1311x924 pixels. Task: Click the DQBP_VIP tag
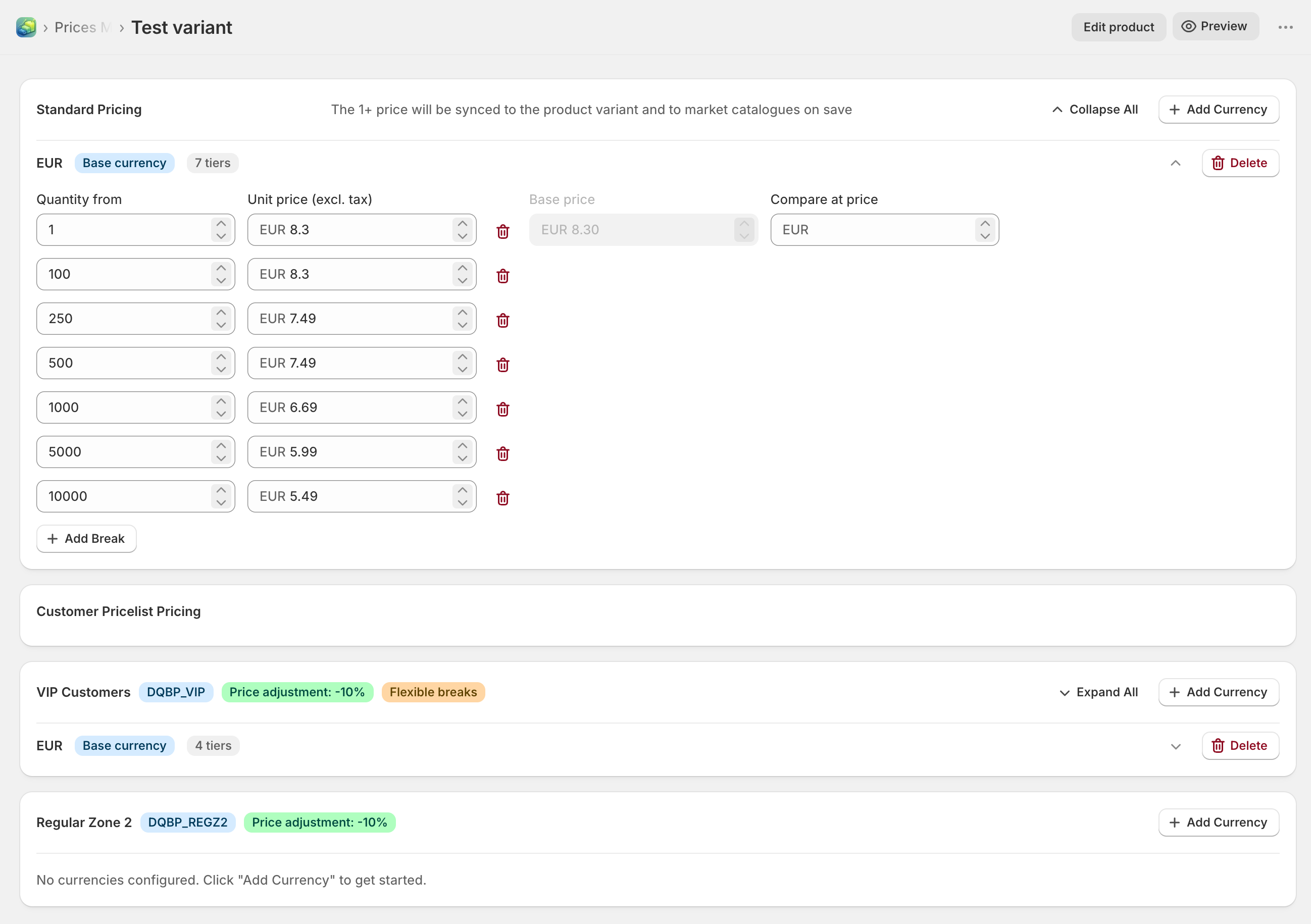click(x=176, y=692)
